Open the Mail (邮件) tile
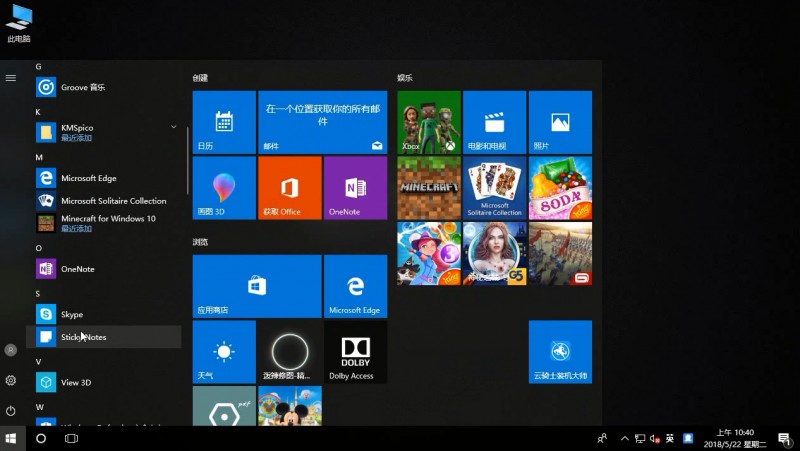Screen dimensions: 800x451 tap(322, 122)
